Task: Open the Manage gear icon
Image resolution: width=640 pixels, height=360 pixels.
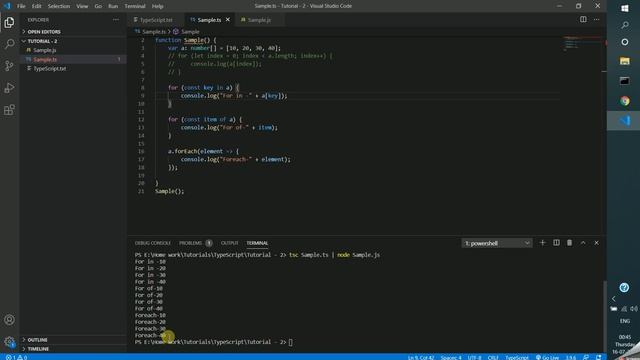Action: coord(9,342)
